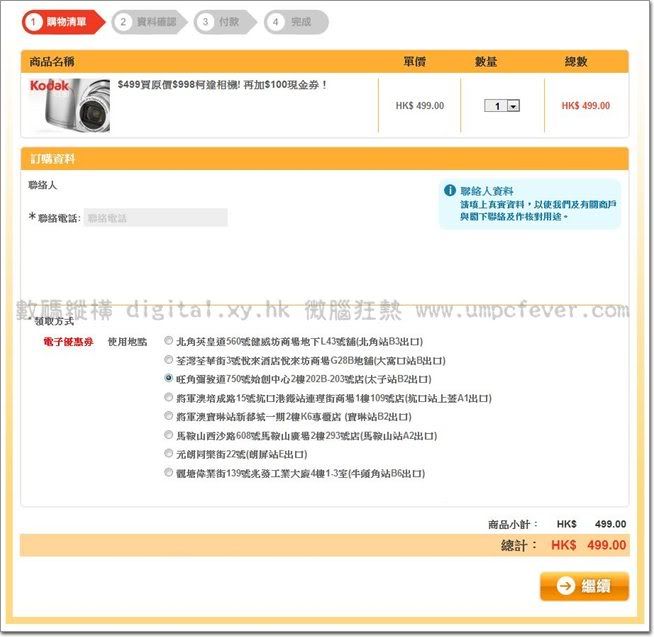Select the 元朗同樂街22號 pickup location
The image size is (654, 637).
click(x=168, y=453)
